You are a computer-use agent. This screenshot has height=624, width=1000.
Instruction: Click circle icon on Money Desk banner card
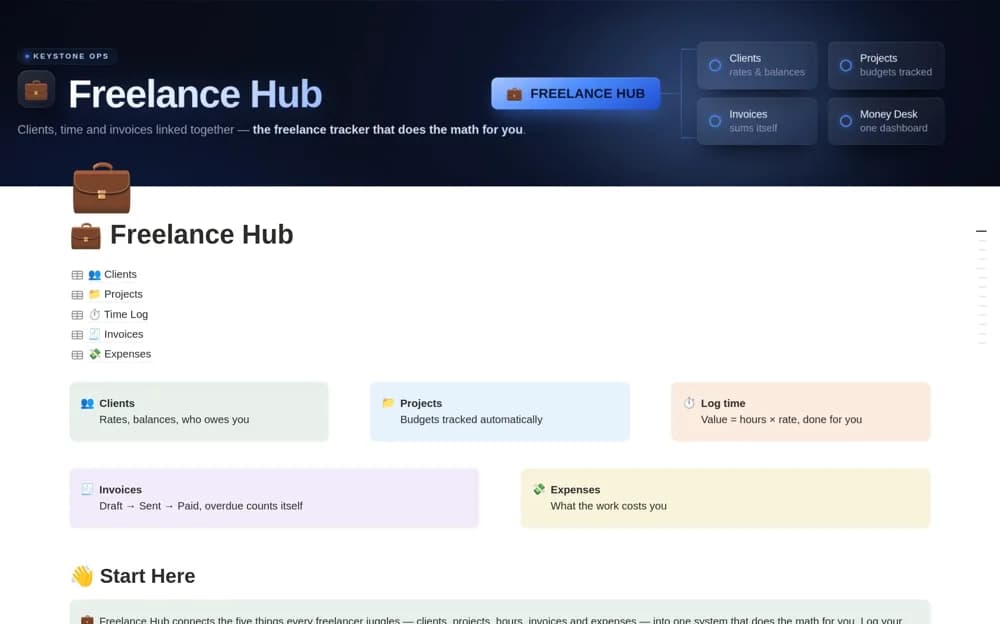[846, 121]
